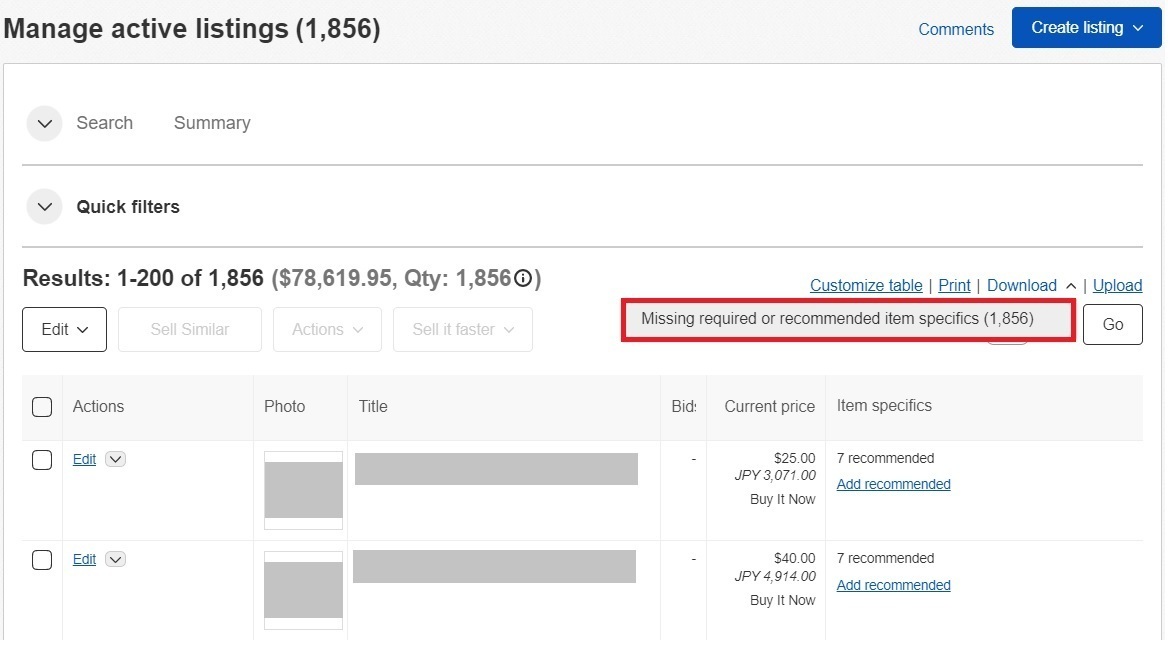
Task: Click Add recommended for the $25.00 listing
Action: 893,485
